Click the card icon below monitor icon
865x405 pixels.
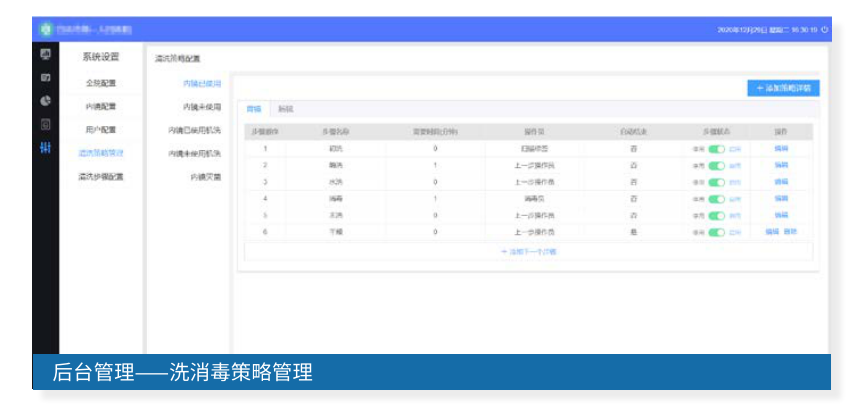pyautogui.click(x=46, y=78)
